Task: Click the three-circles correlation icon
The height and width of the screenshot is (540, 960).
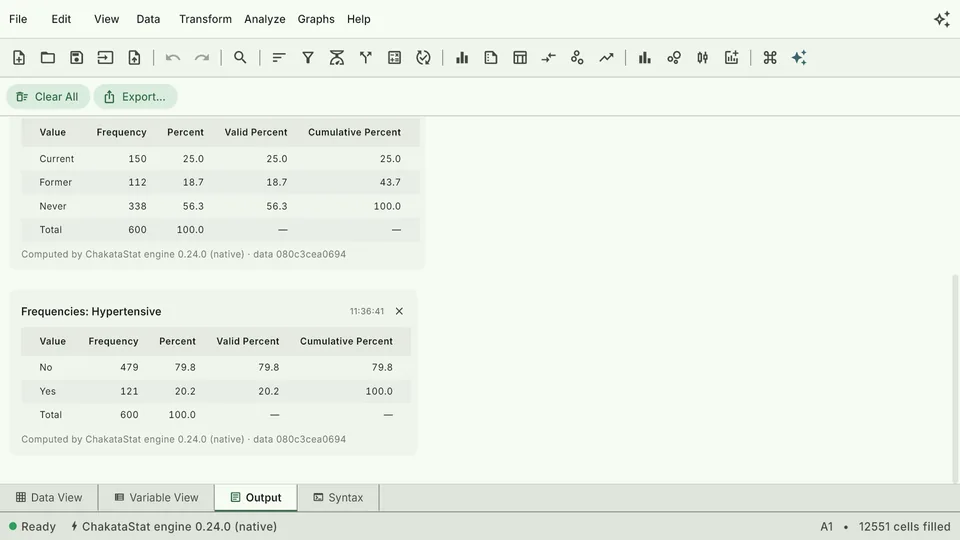Action: (x=577, y=58)
